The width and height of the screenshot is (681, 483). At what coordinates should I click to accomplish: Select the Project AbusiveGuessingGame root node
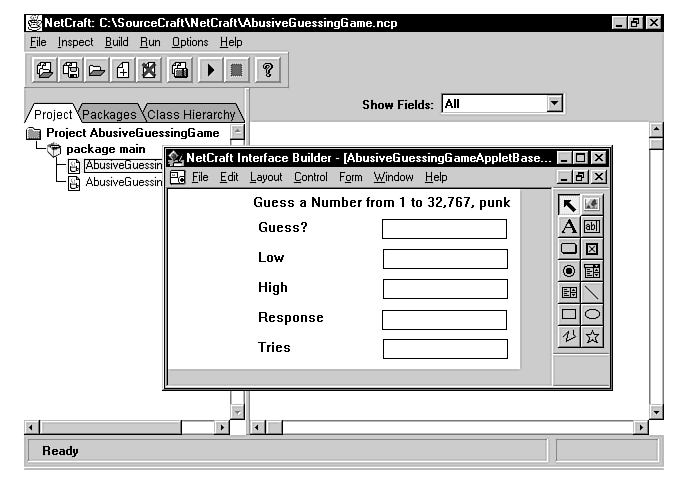point(131,133)
